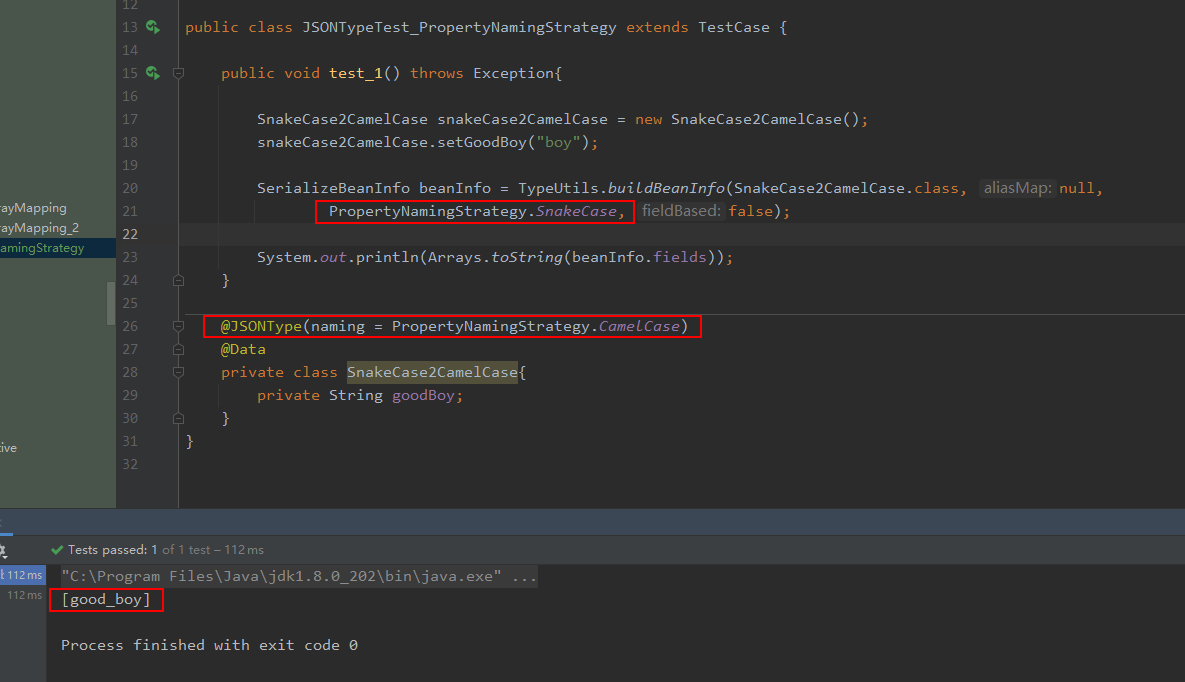Click the project panel vertical scrollbar thumb
Viewport: 1185px width, 682px height.
tap(111, 302)
